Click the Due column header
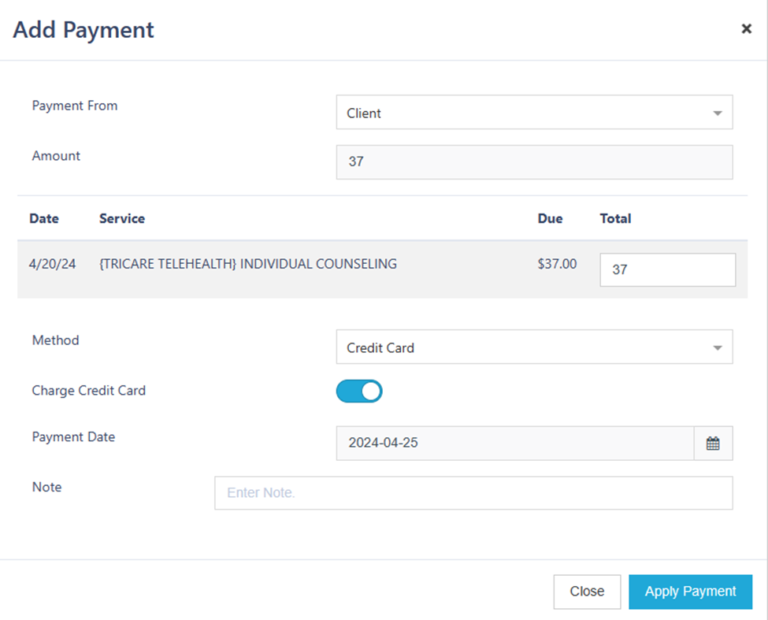Viewport: 768px width, 620px height. 550,218
